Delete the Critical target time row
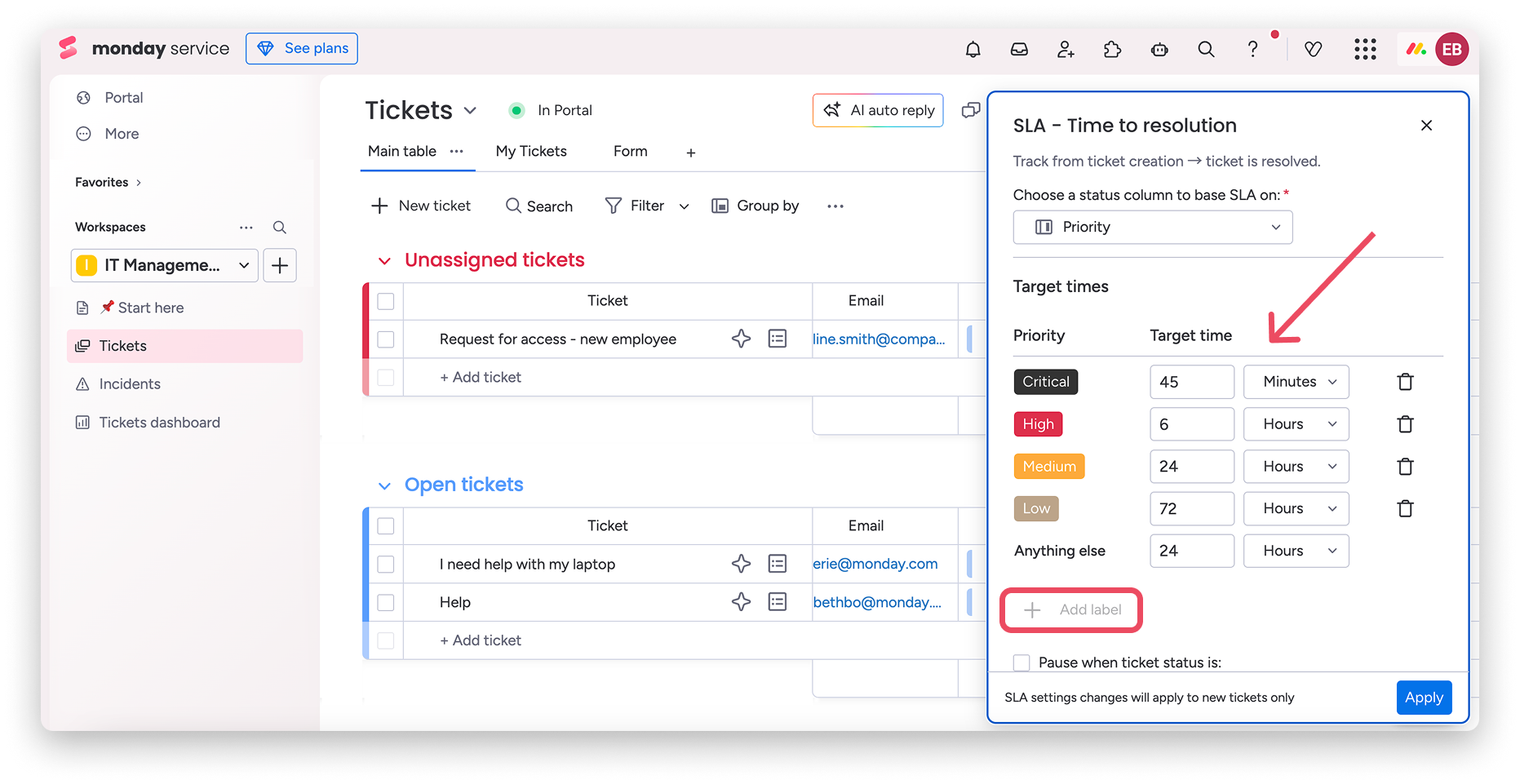 pyautogui.click(x=1405, y=382)
